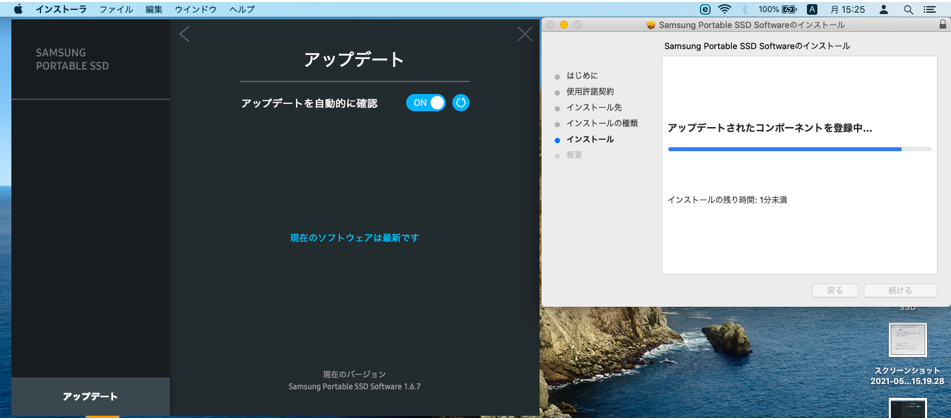Open the ウインドウ menu
The image size is (951, 420).
click(x=196, y=9)
